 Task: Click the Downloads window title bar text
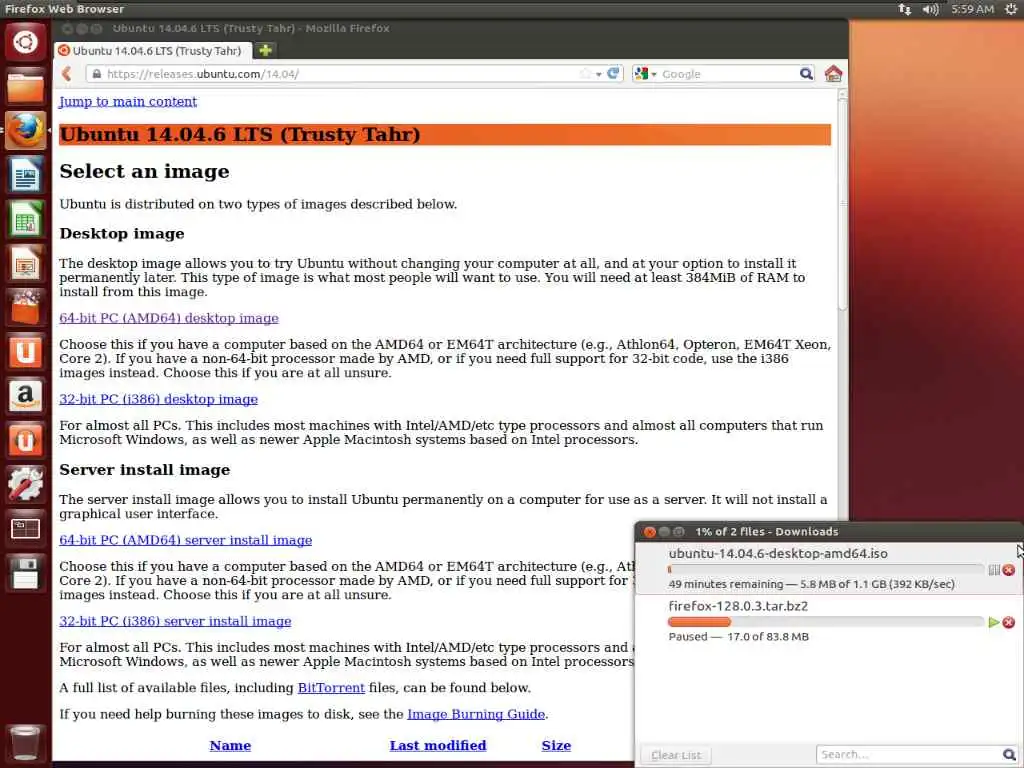(x=767, y=532)
